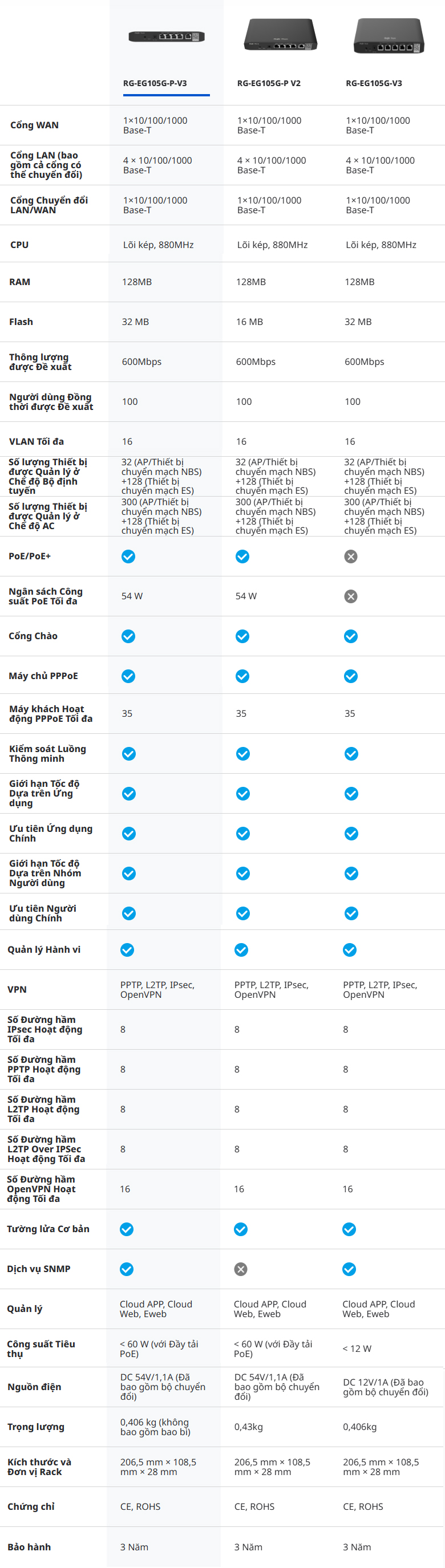445x1568 pixels.
Task: Click the Flash value 16 MB for RG-EG105G-P V2
Action: 249,322
